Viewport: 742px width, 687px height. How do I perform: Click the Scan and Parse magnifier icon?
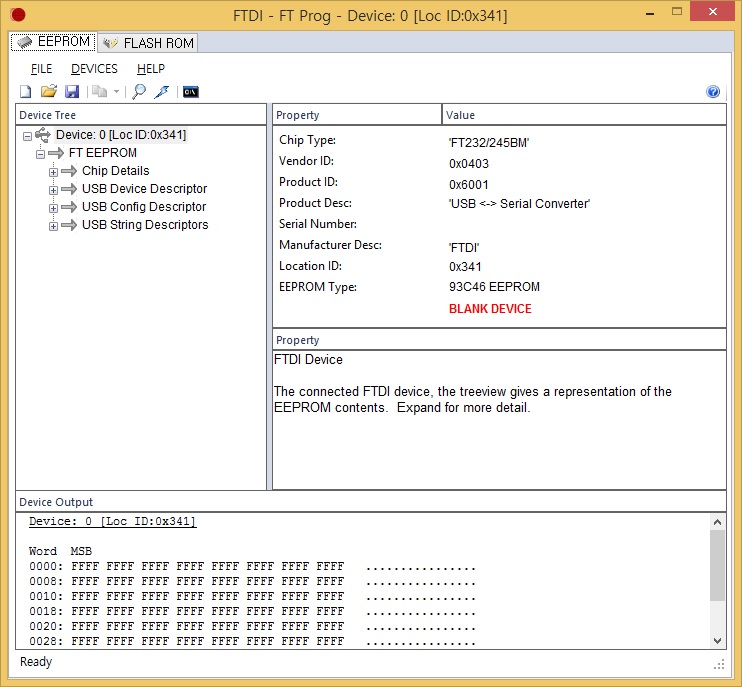point(139,92)
